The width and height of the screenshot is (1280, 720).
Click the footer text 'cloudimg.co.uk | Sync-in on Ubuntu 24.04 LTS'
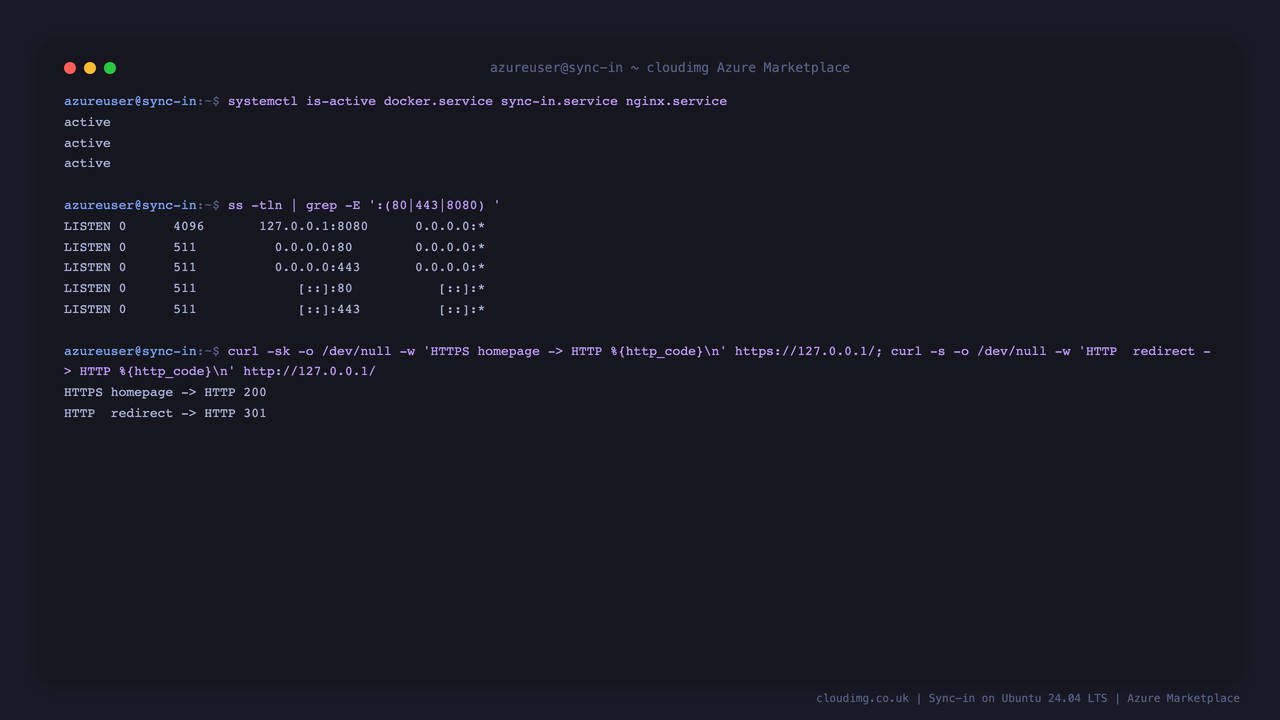coord(961,698)
